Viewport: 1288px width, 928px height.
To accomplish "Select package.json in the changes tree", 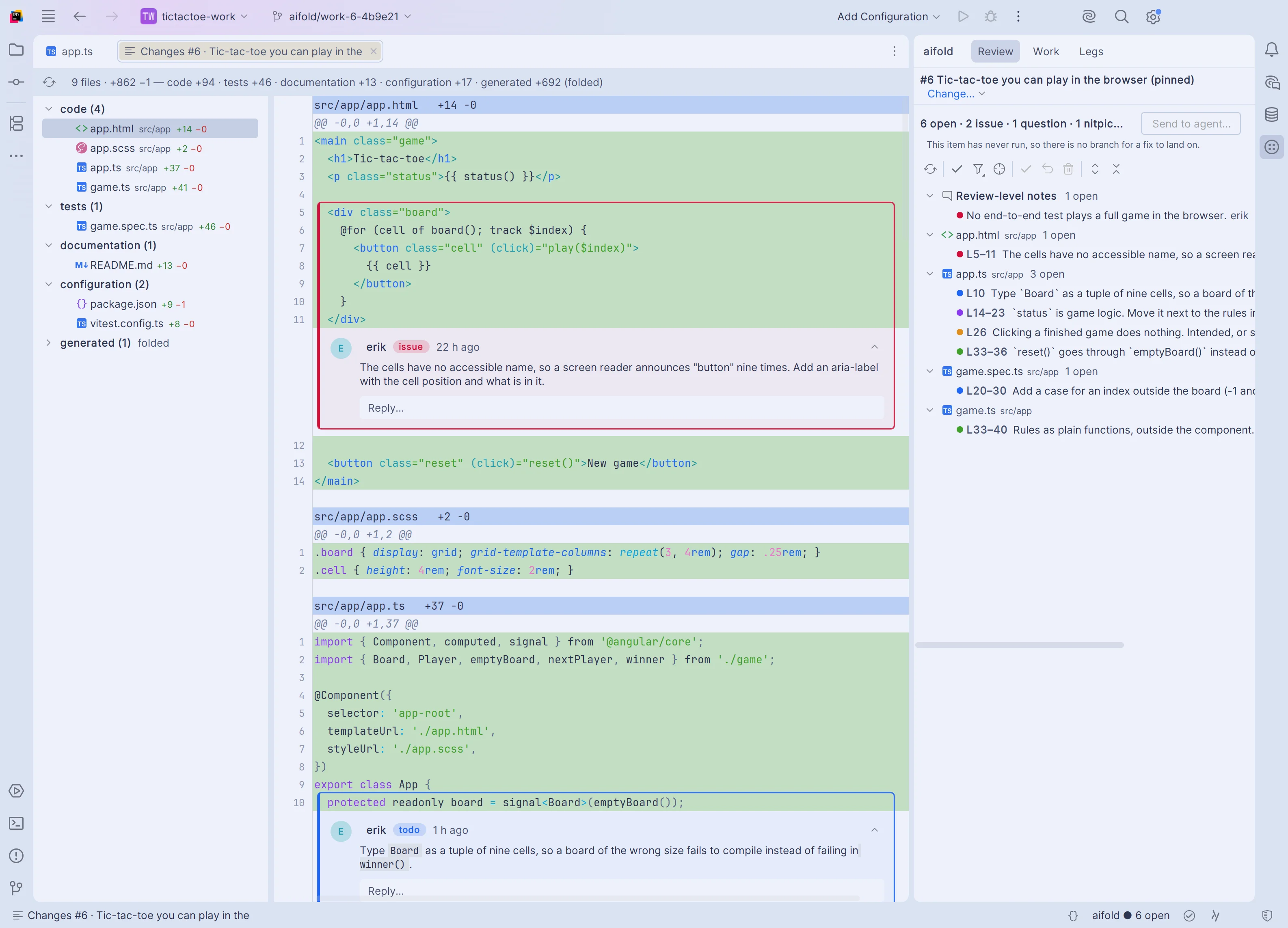I will tap(150, 304).
